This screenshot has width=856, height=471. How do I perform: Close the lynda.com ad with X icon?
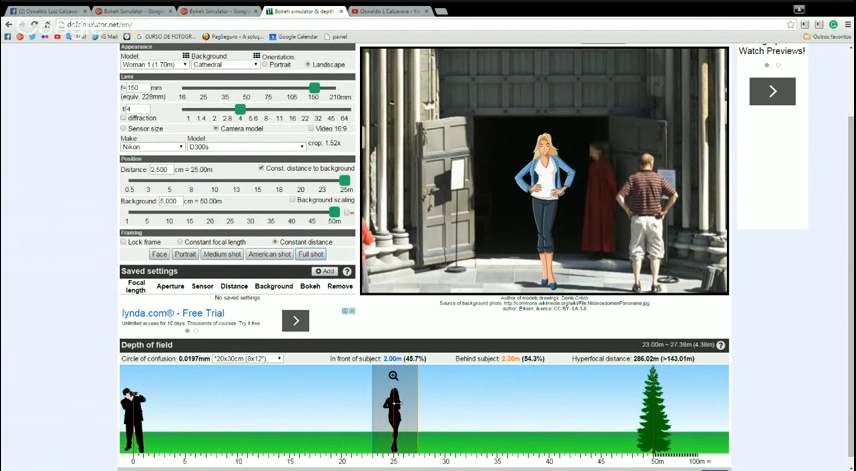point(352,311)
